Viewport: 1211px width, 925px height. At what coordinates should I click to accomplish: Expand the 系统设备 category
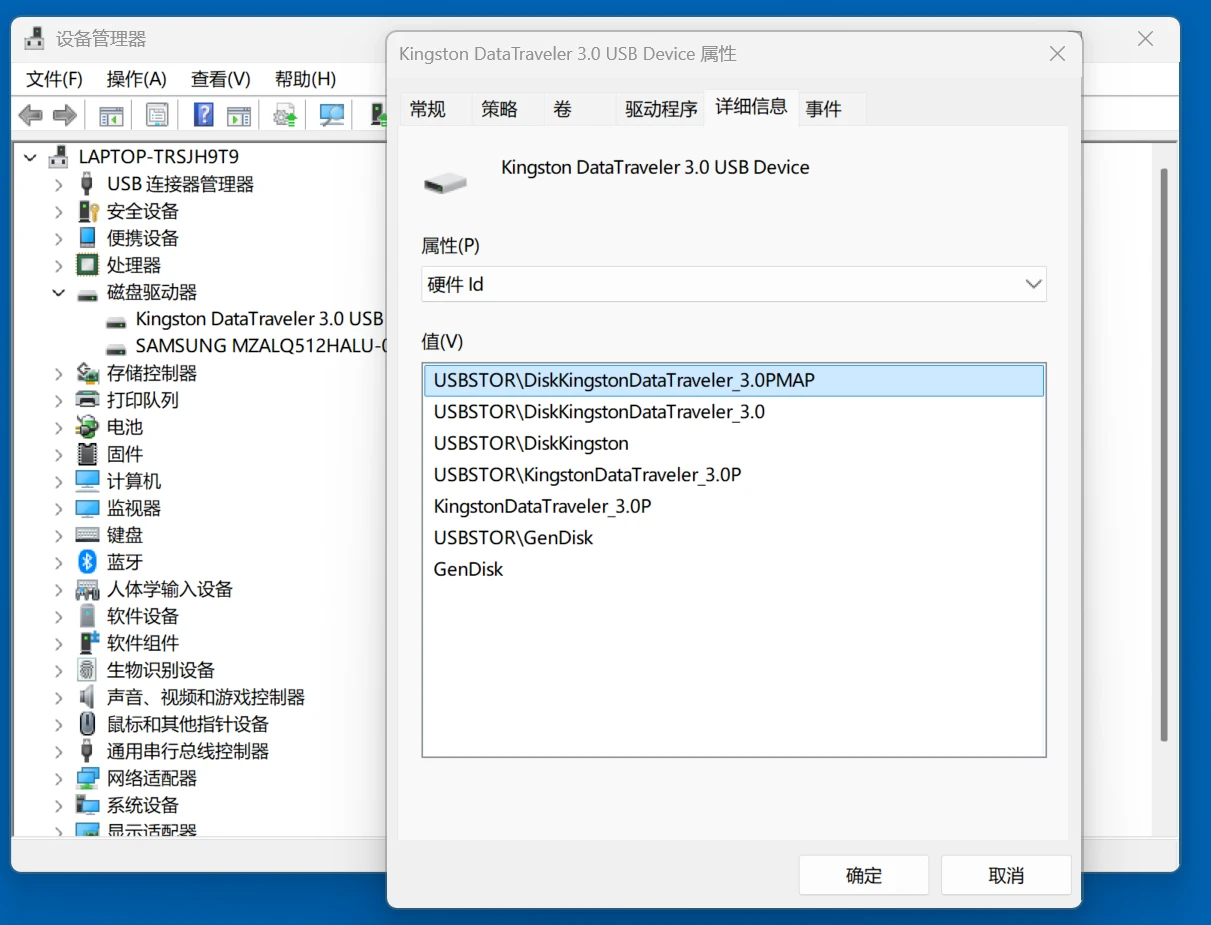click(x=59, y=805)
